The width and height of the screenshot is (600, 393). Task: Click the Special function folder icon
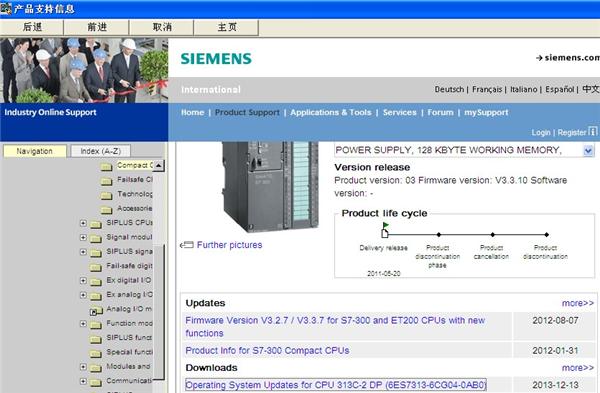coord(96,353)
